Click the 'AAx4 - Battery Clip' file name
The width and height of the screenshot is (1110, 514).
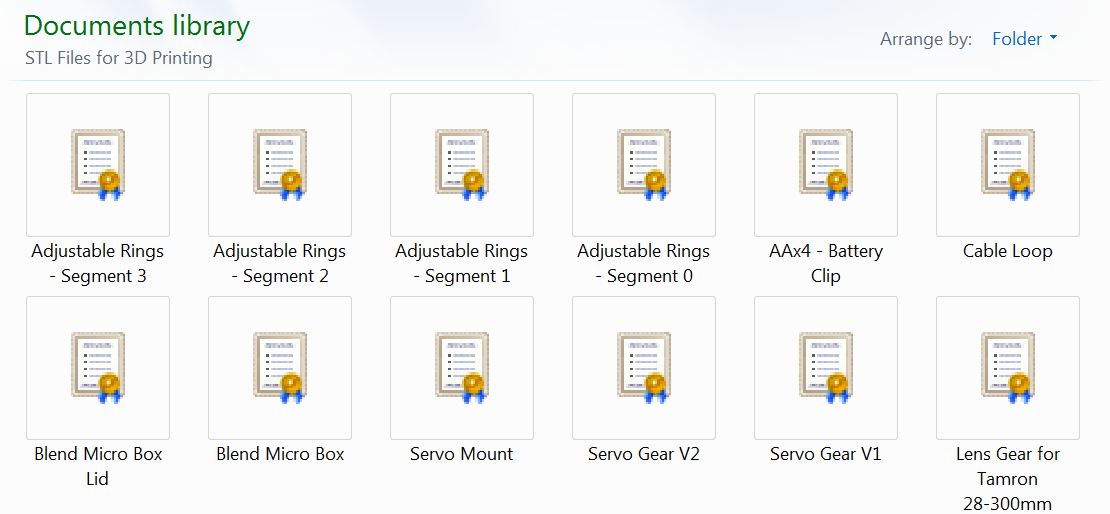point(825,263)
